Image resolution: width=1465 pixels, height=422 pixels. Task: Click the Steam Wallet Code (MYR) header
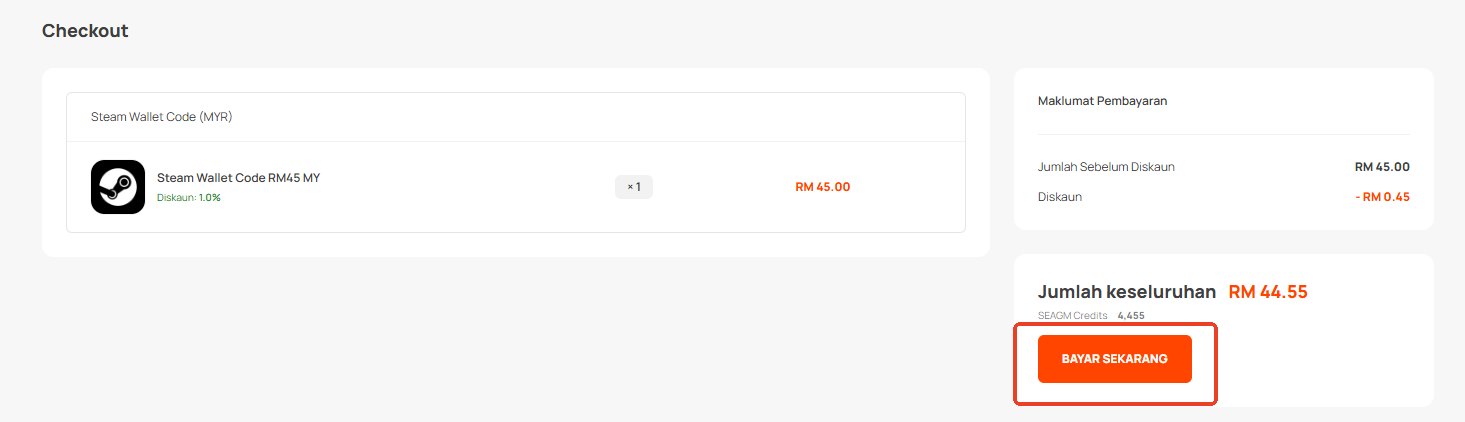(161, 117)
